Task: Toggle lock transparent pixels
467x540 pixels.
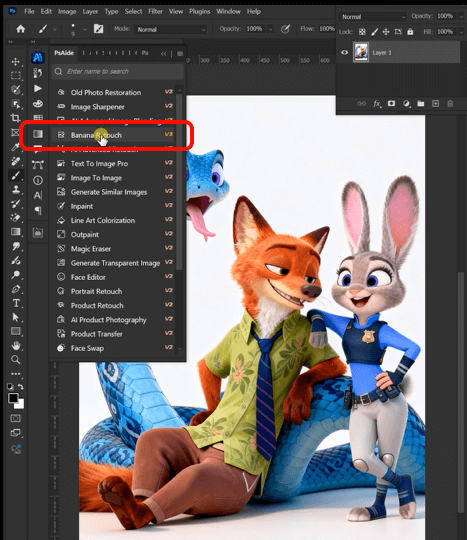Action: pos(362,32)
